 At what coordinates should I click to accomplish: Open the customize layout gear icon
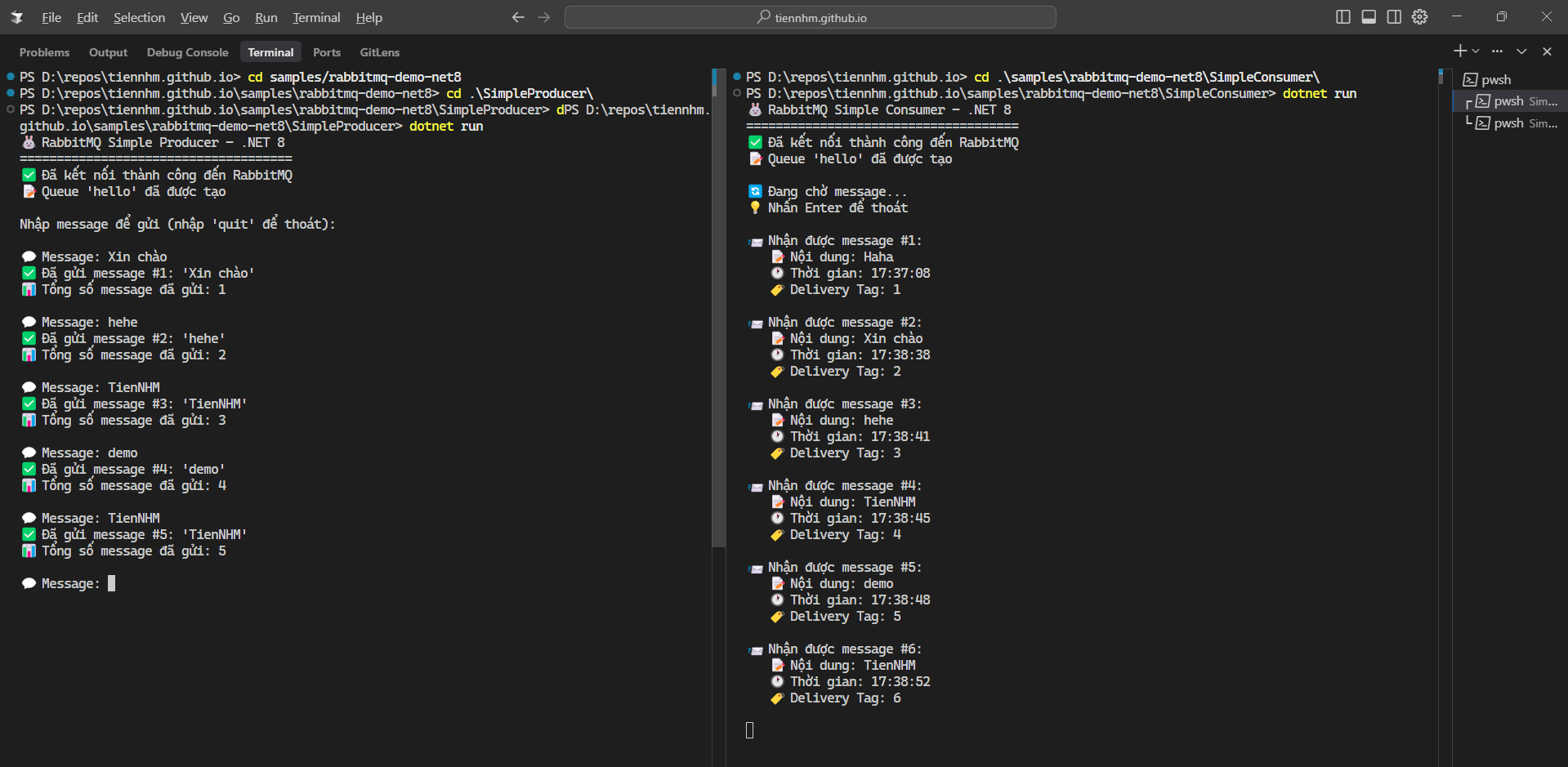coord(1420,17)
